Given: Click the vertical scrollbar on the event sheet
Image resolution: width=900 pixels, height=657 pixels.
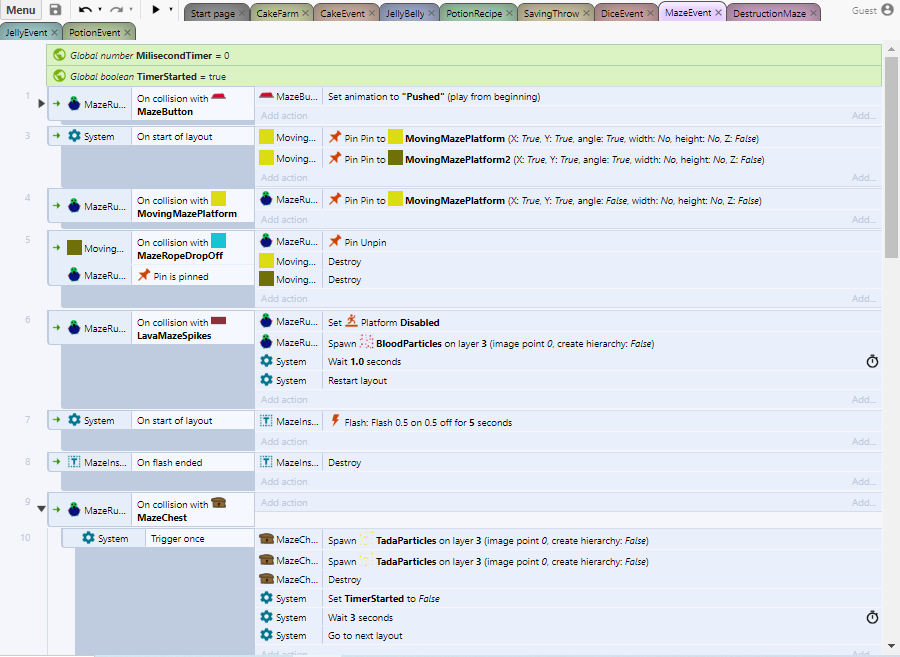Looking at the screenshot, I should (x=891, y=150).
